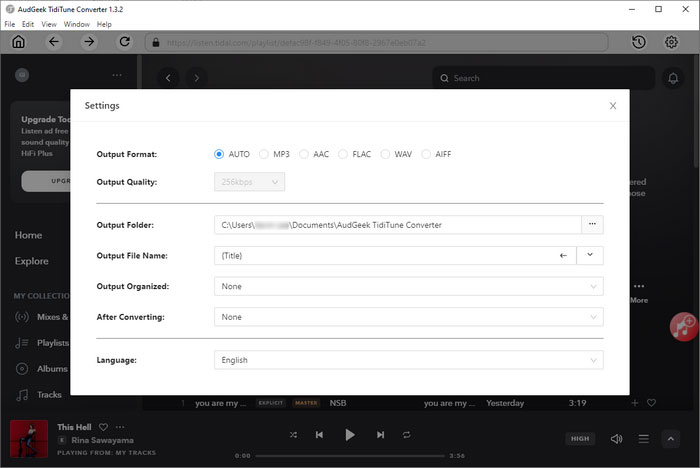Open the Window menu
The height and width of the screenshot is (468, 700).
(x=77, y=24)
